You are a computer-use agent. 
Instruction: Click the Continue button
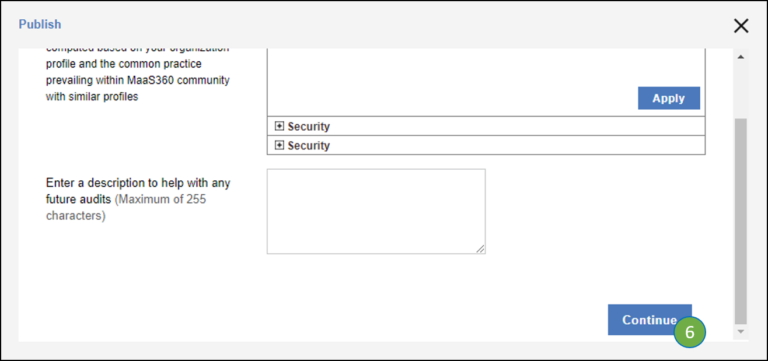pyautogui.click(x=649, y=319)
